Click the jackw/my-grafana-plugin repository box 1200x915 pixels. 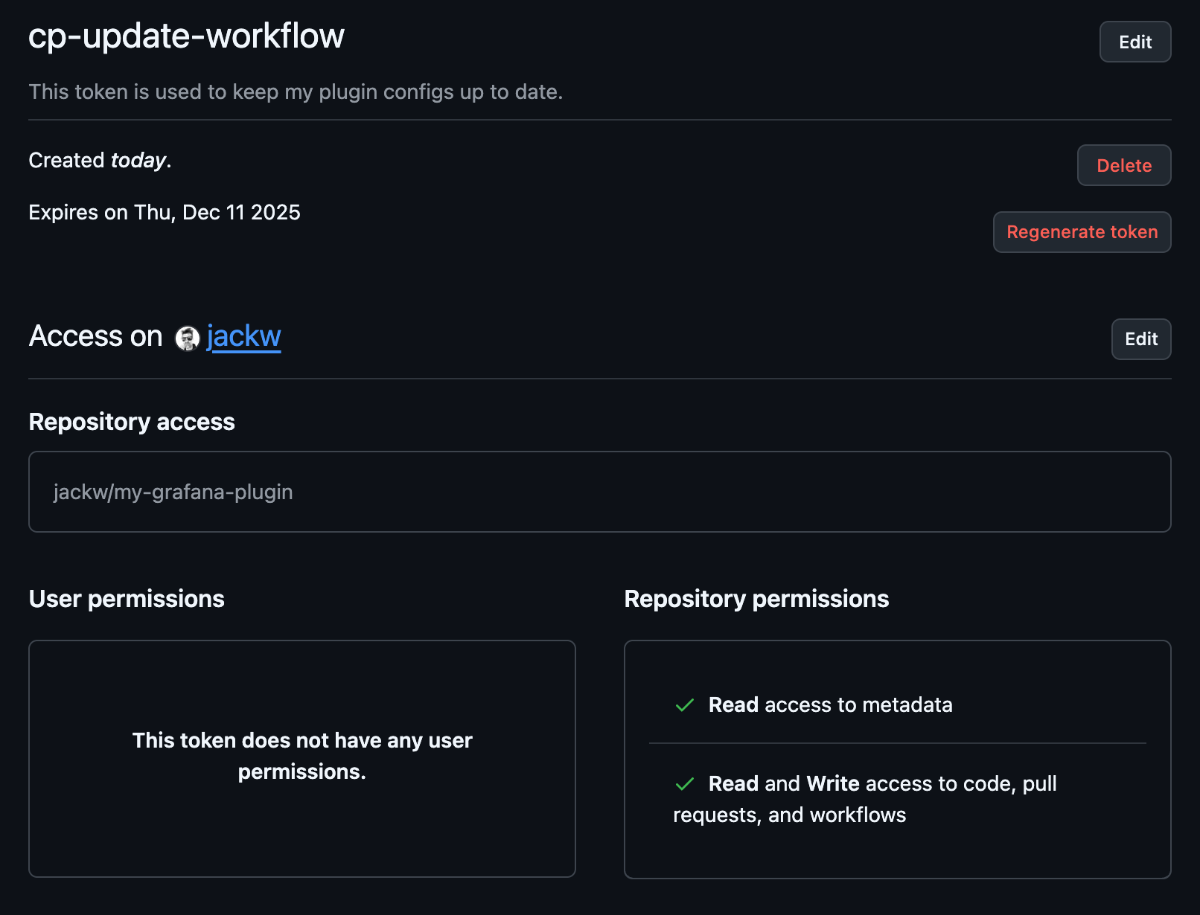(599, 492)
